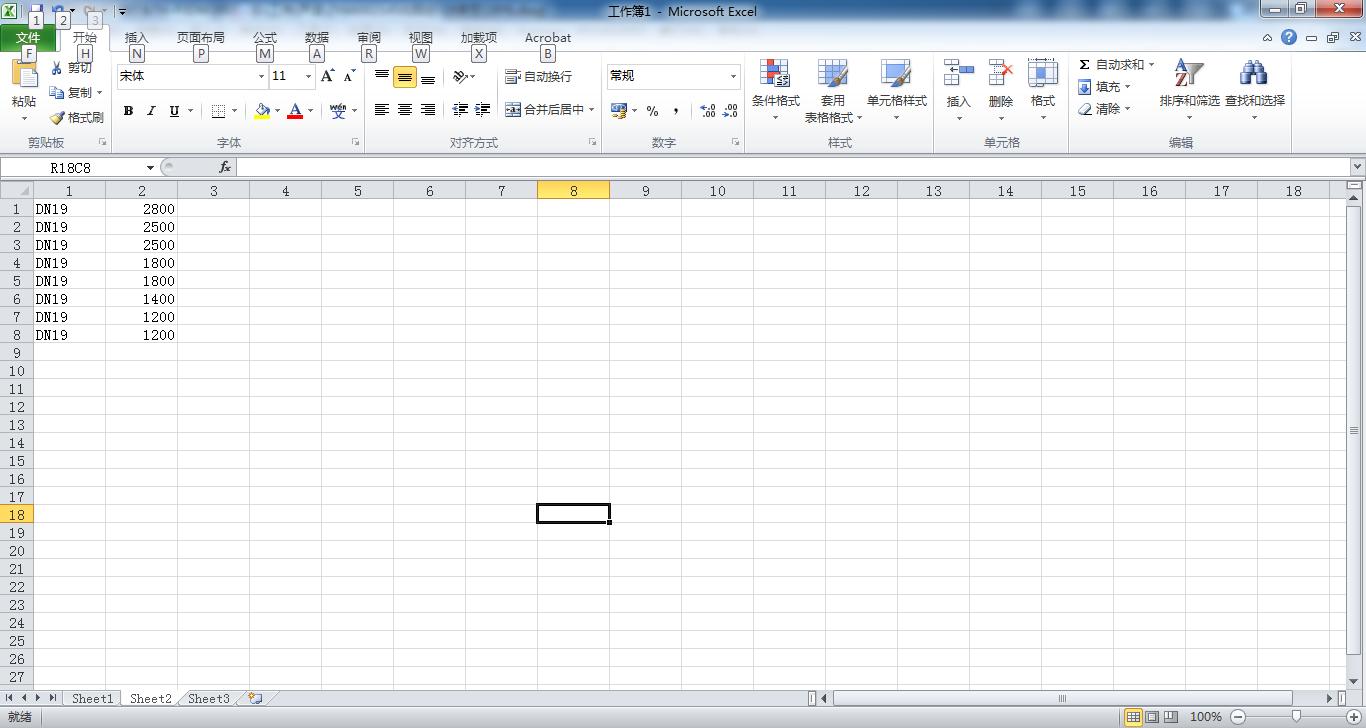Apply percent style to the cell

(652, 111)
